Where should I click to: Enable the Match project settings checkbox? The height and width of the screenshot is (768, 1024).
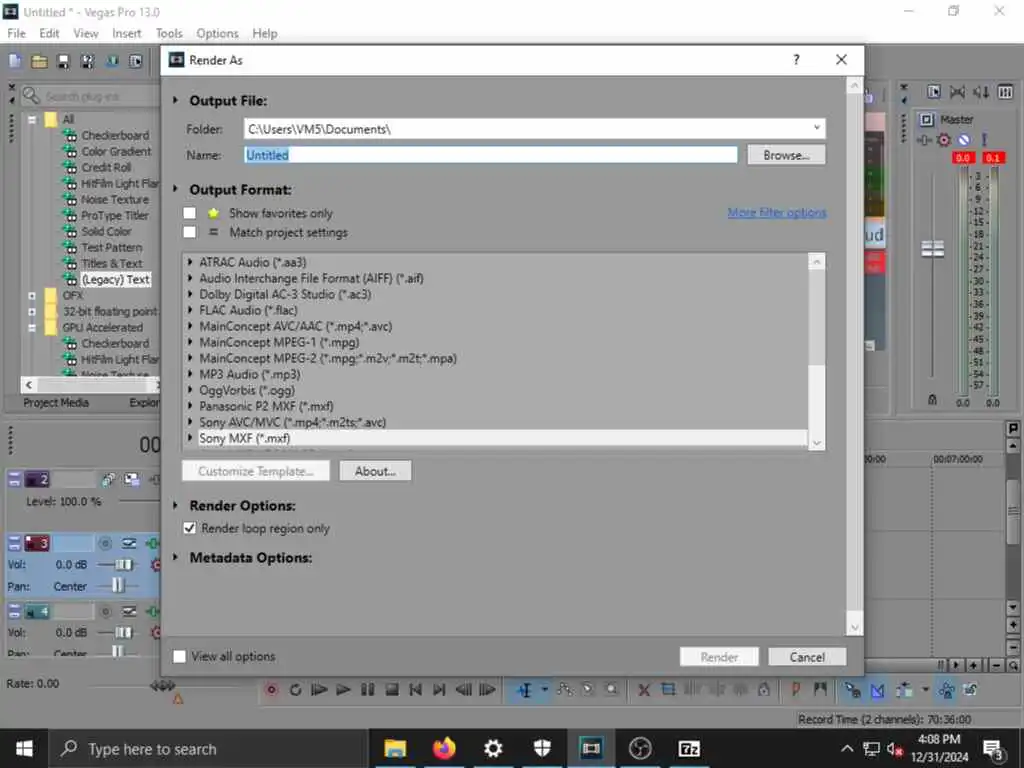[x=189, y=232]
